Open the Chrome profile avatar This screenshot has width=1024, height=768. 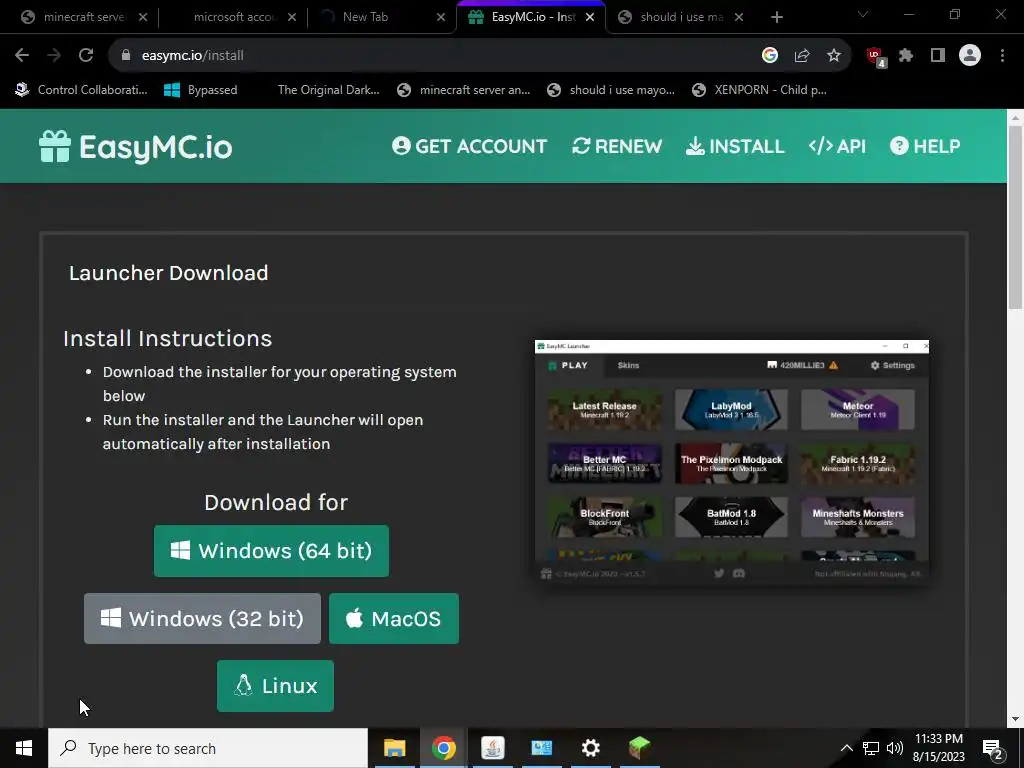970,56
